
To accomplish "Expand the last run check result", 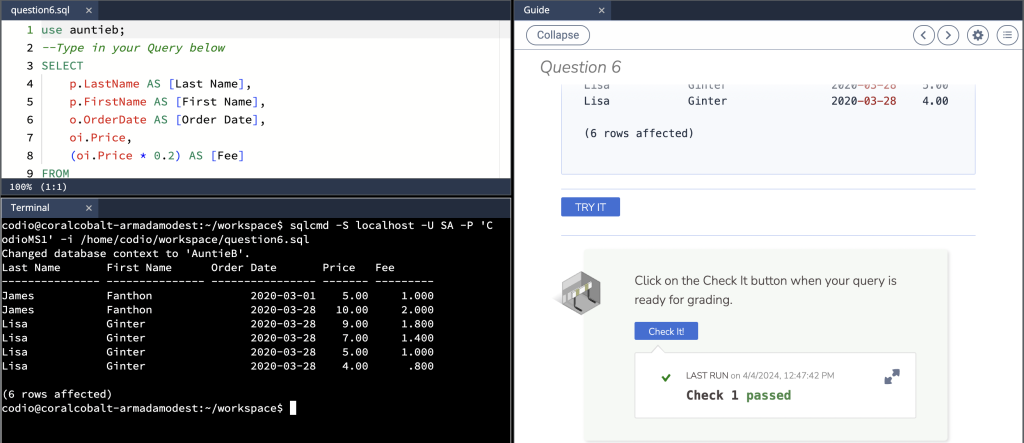I will pos(892,377).
